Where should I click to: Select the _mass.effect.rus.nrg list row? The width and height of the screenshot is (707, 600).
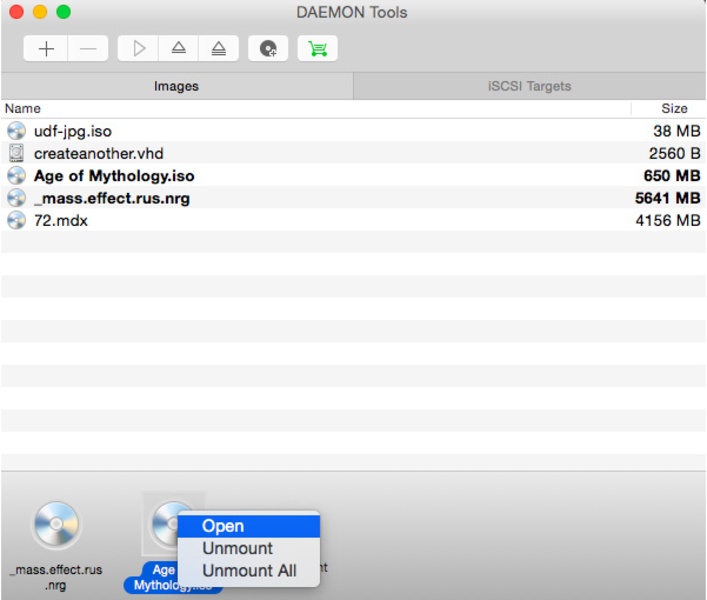[x=354, y=198]
